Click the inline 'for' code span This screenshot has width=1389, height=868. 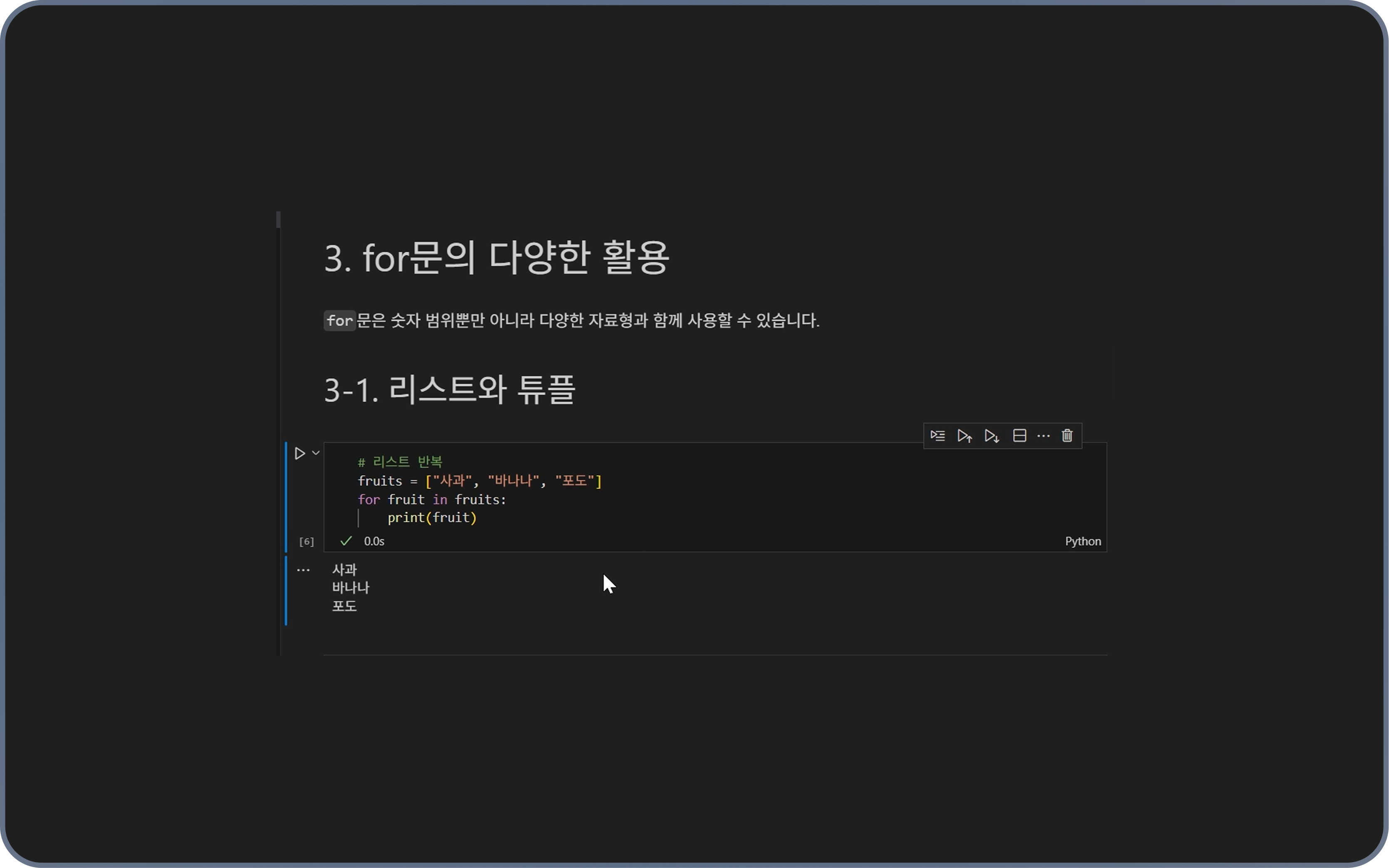tap(339, 320)
